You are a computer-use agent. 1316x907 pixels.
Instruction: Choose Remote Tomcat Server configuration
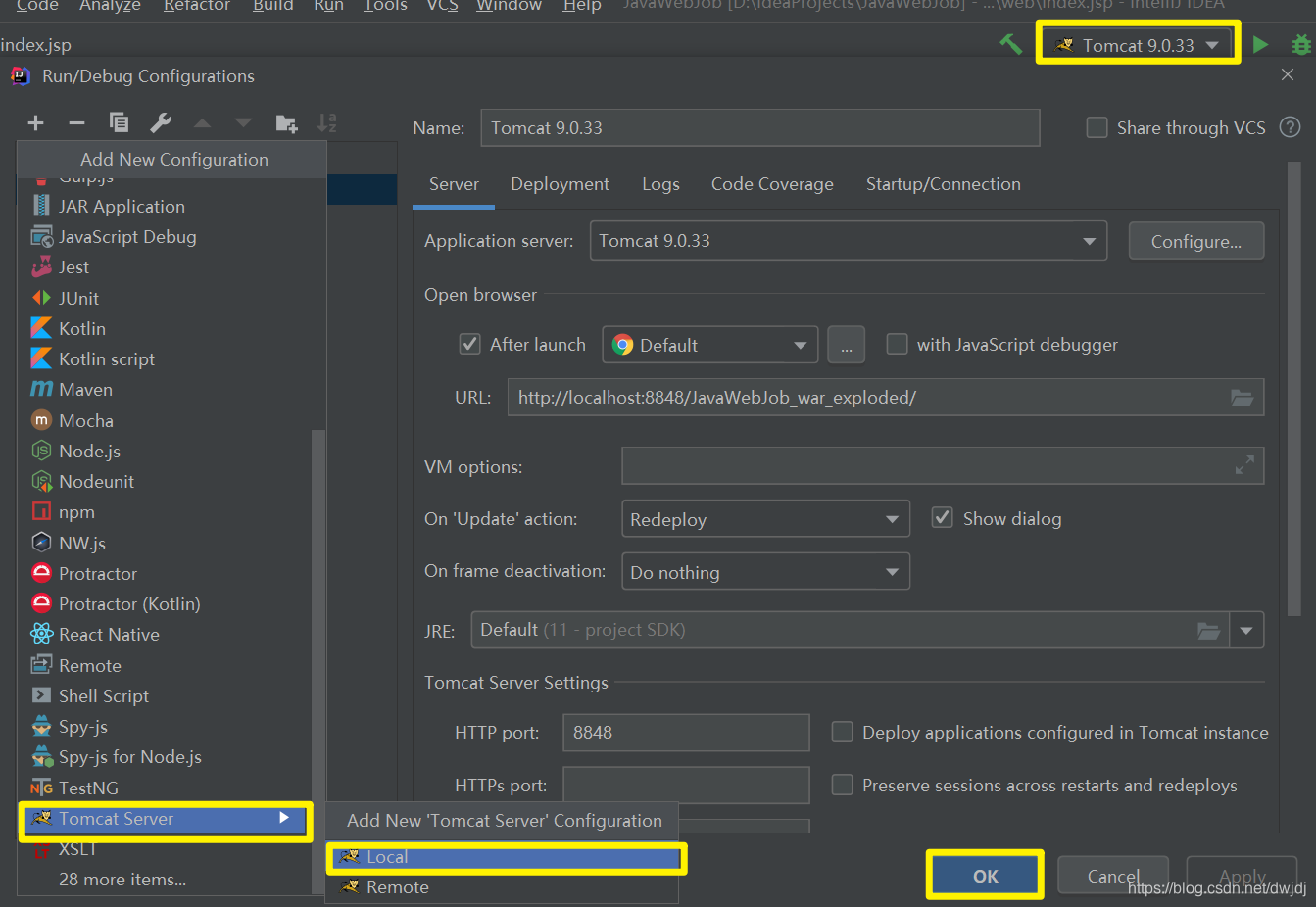[502, 887]
